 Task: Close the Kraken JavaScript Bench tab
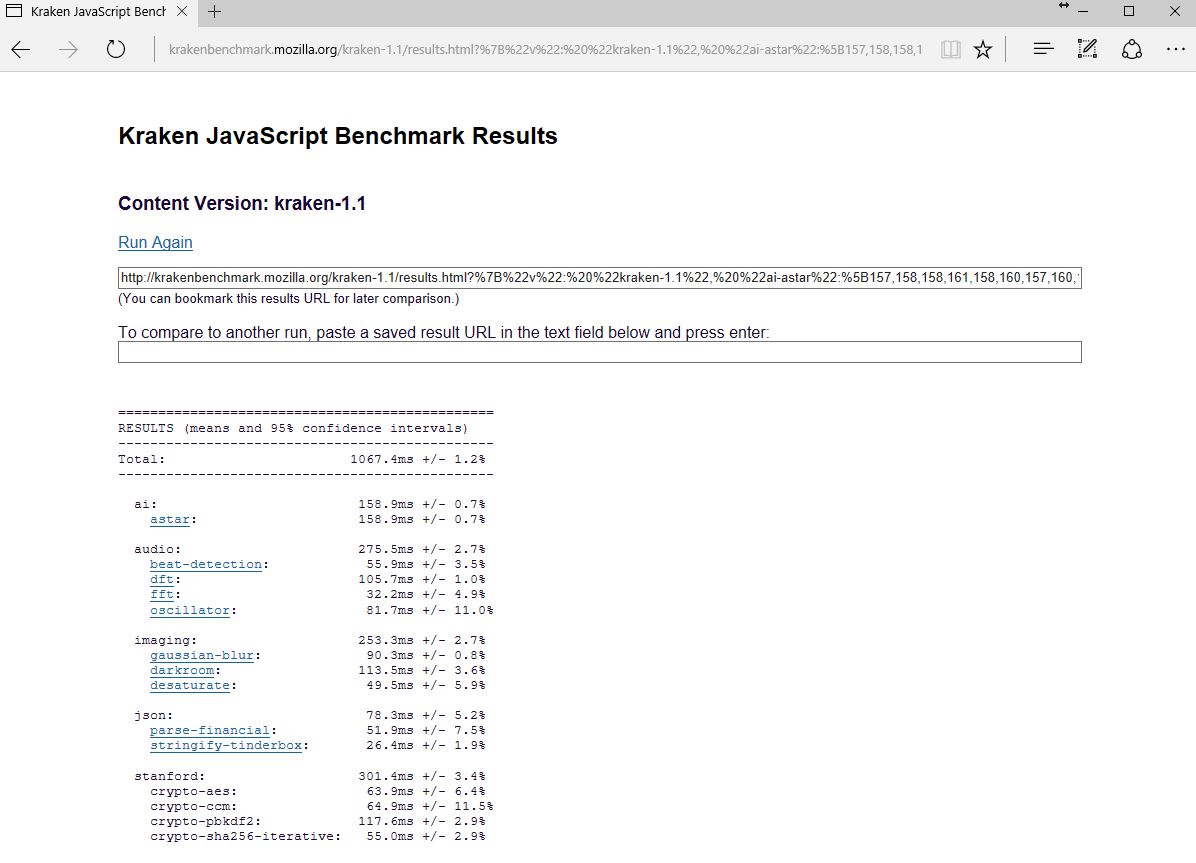click(x=182, y=11)
